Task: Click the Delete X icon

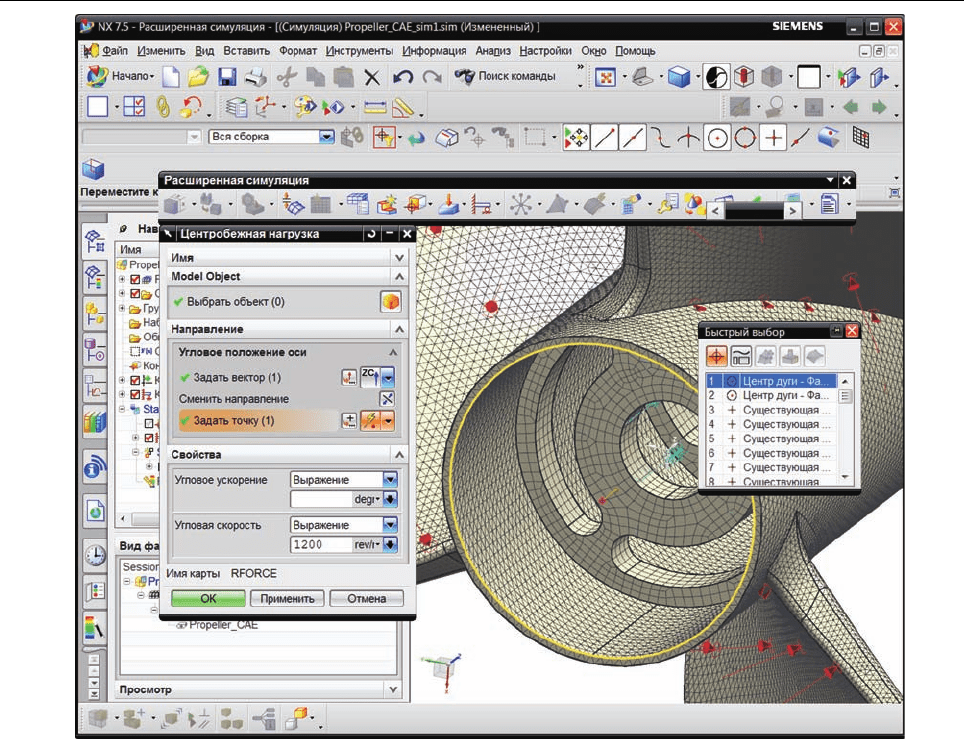Action: point(372,77)
